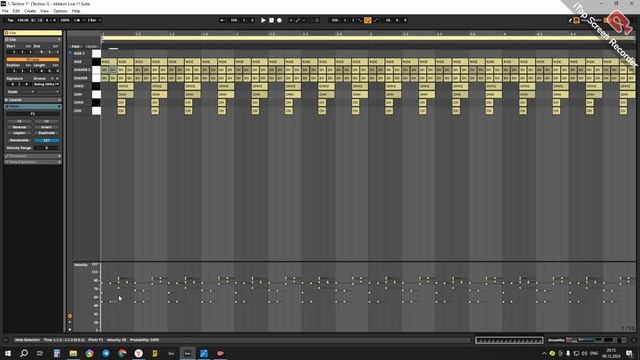
Task: Open the Help menu
Action: (x=76, y=11)
